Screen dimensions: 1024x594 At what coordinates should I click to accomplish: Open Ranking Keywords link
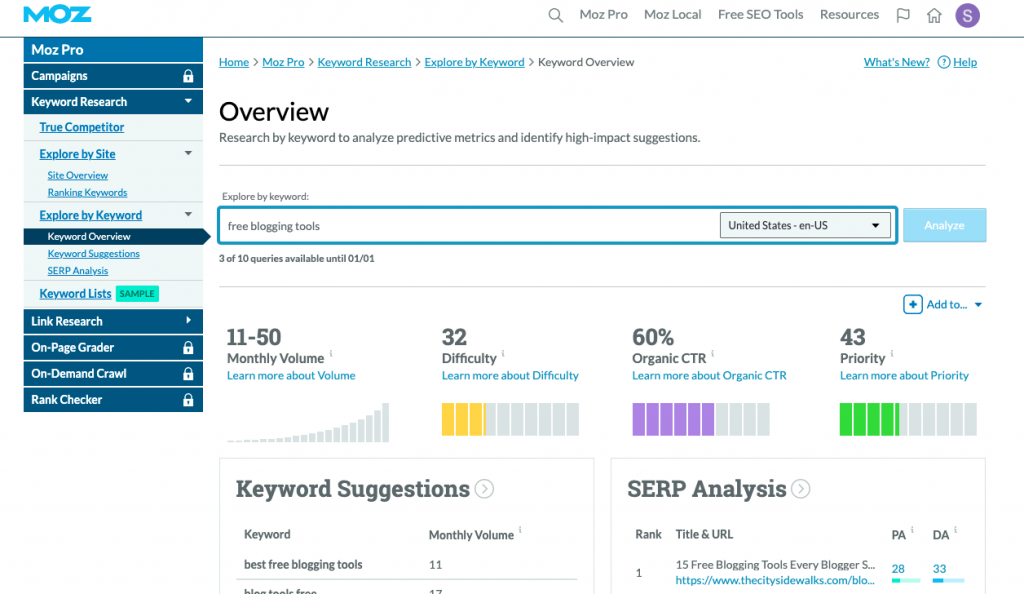click(87, 193)
